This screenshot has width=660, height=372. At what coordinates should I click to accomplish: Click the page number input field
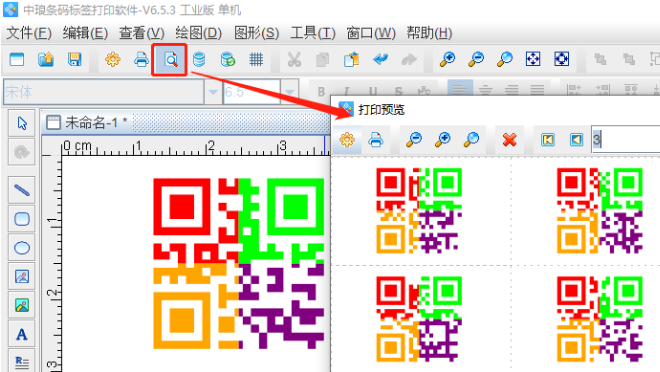[x=625, y=139]
